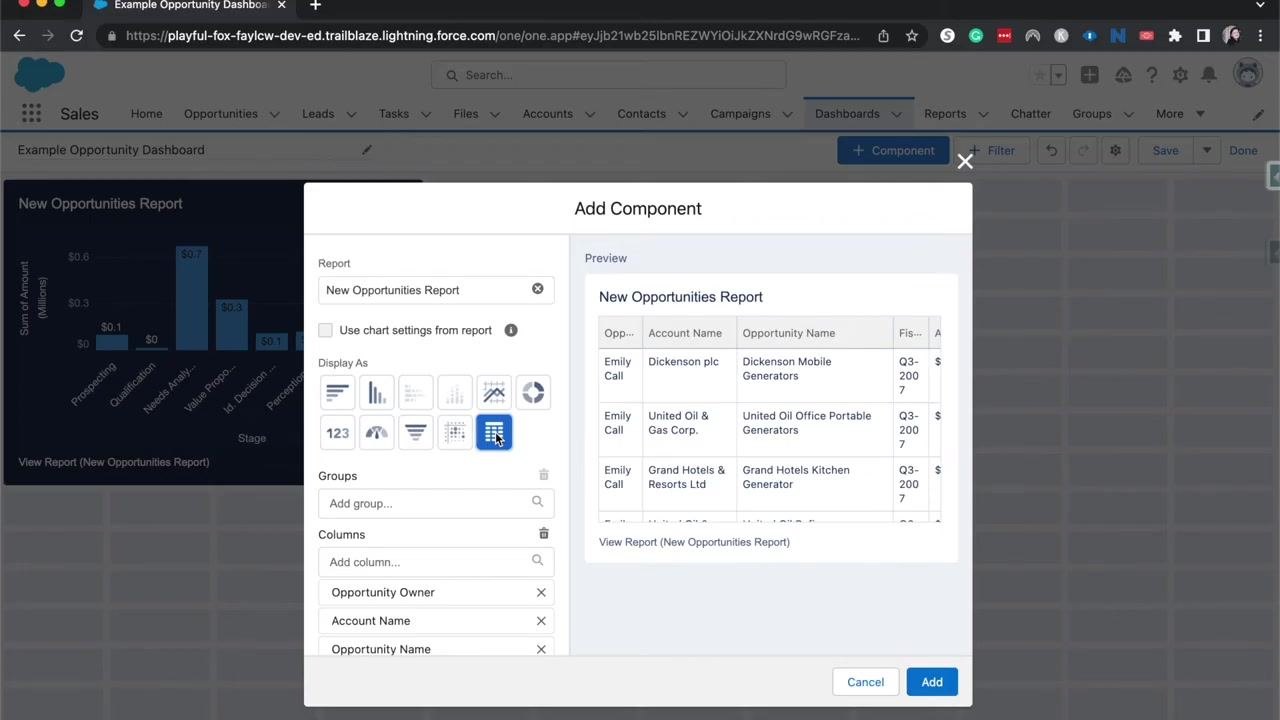This screenshot has height=720, width=1280.
Task: Open the Home tab
Action: point(146,114)
